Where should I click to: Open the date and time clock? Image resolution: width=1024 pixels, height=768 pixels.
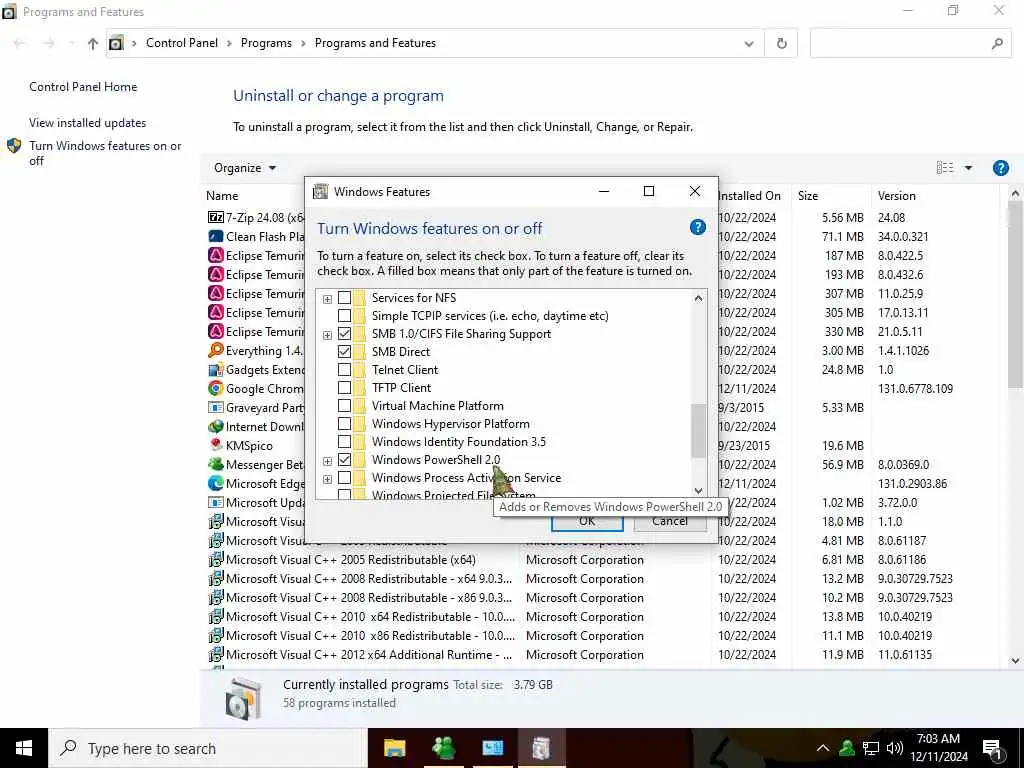[938, 748]
